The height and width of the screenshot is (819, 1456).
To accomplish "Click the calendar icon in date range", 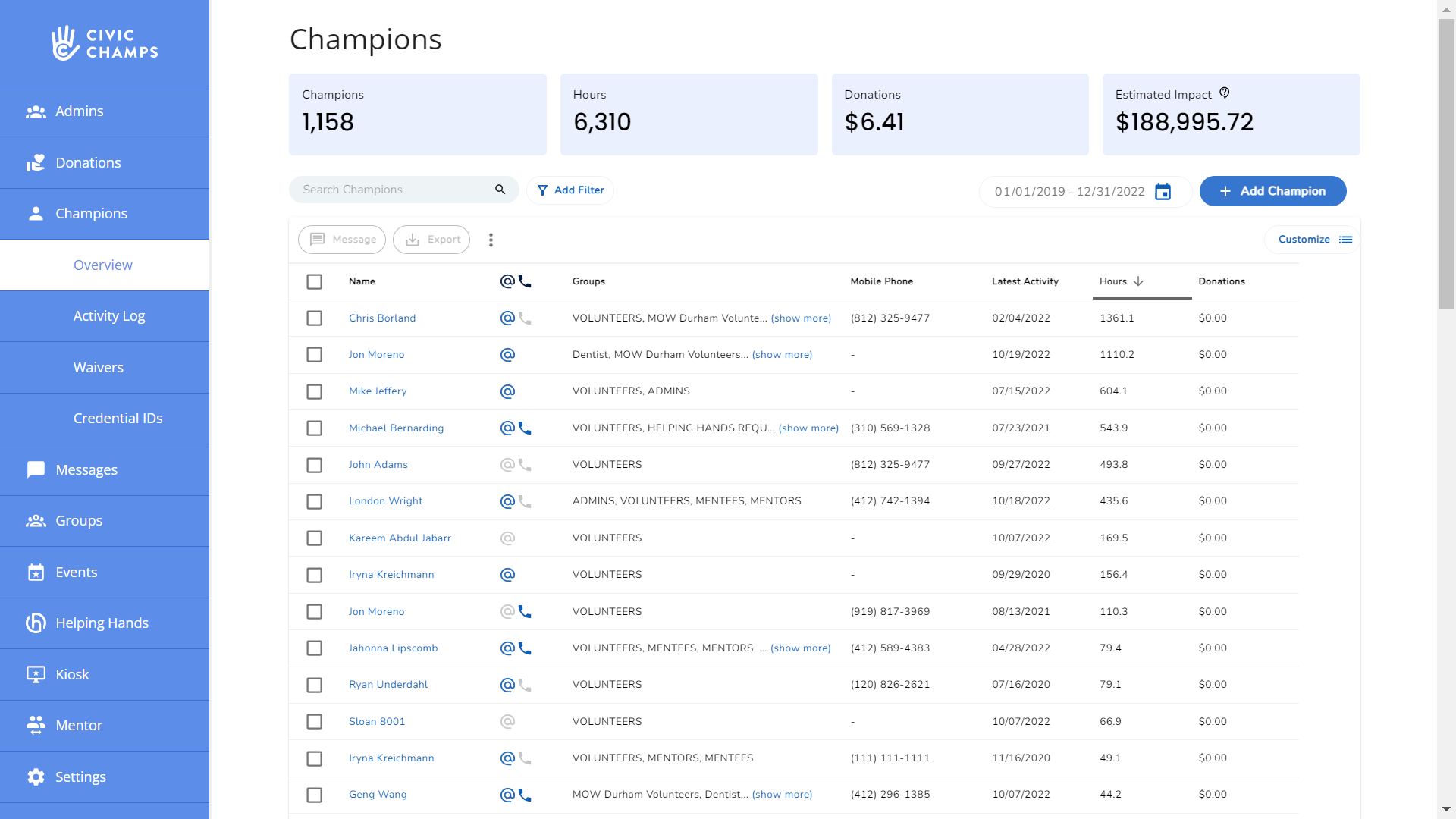I will coord(1163,192).
